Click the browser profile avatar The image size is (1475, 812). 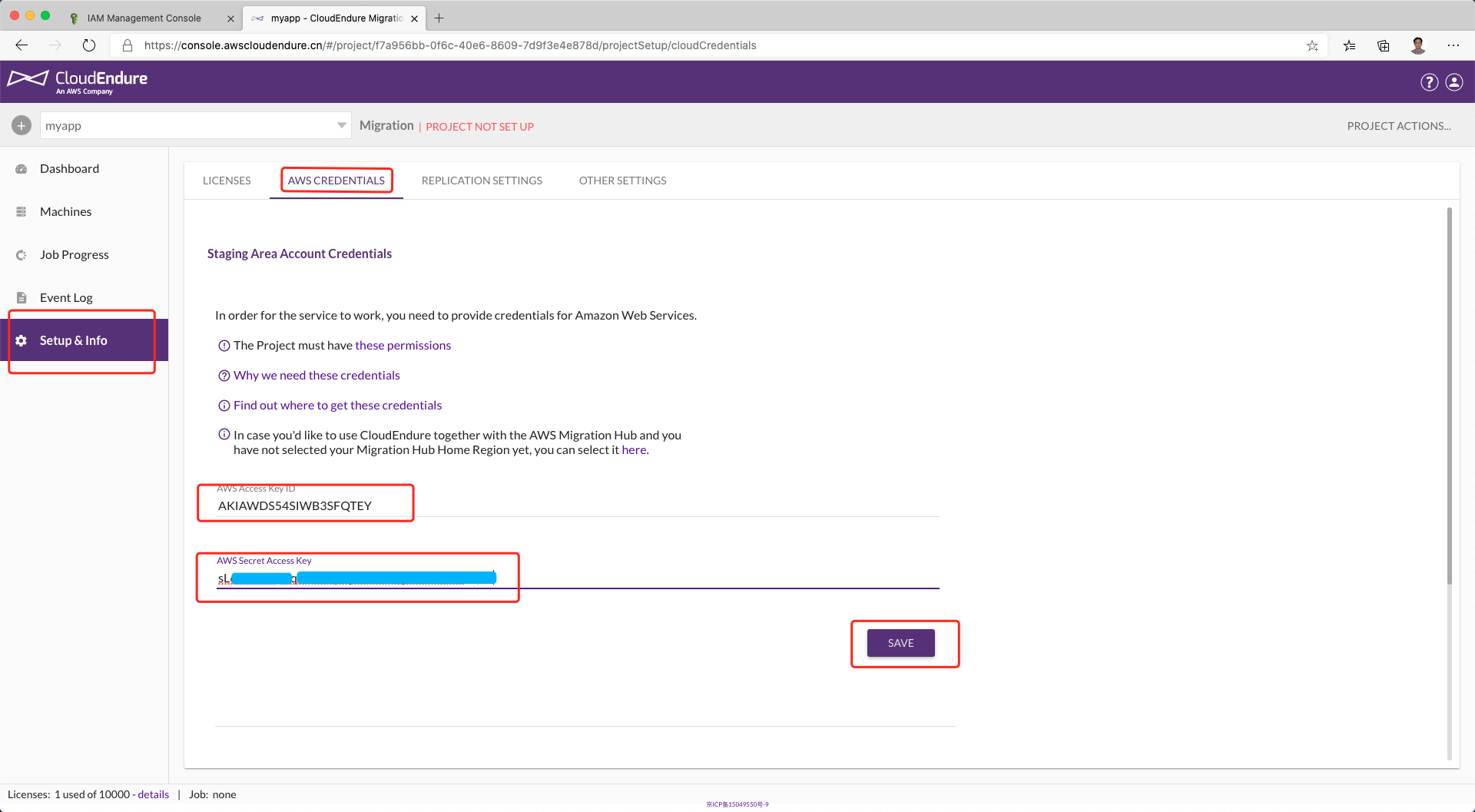pos(1418,45)
